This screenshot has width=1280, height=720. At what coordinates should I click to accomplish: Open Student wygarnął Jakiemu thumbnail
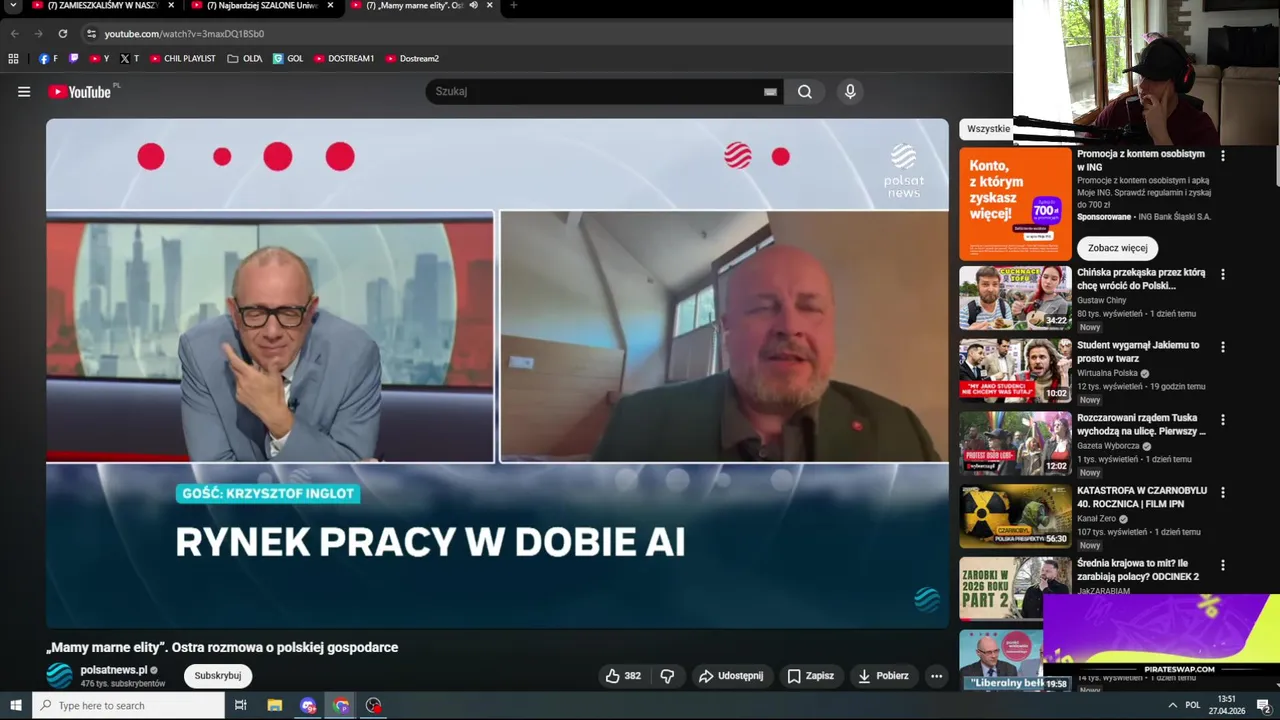pos(1015,370)
